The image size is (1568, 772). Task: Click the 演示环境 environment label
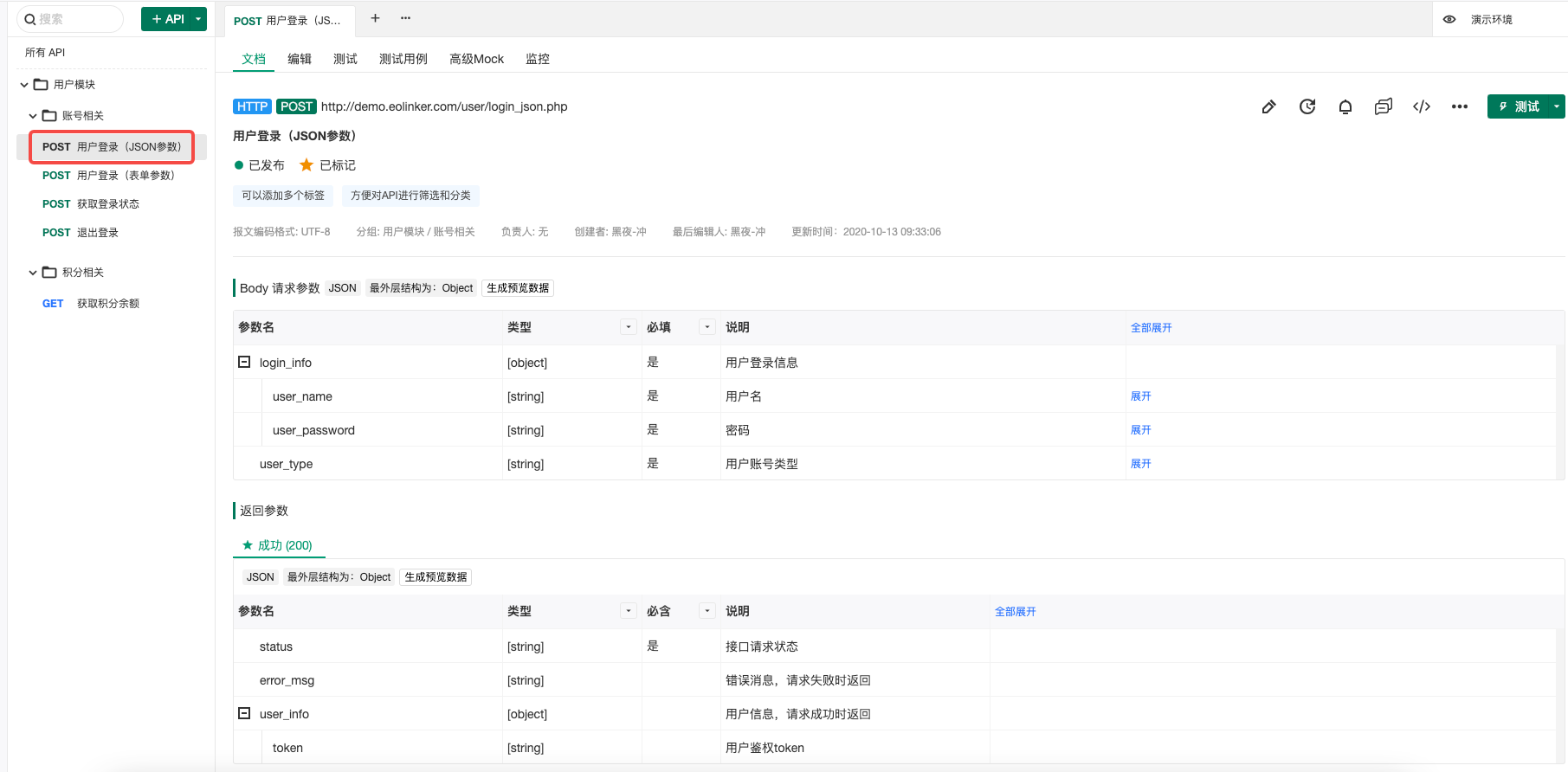pyautogui.click(x=1492, y=19)
